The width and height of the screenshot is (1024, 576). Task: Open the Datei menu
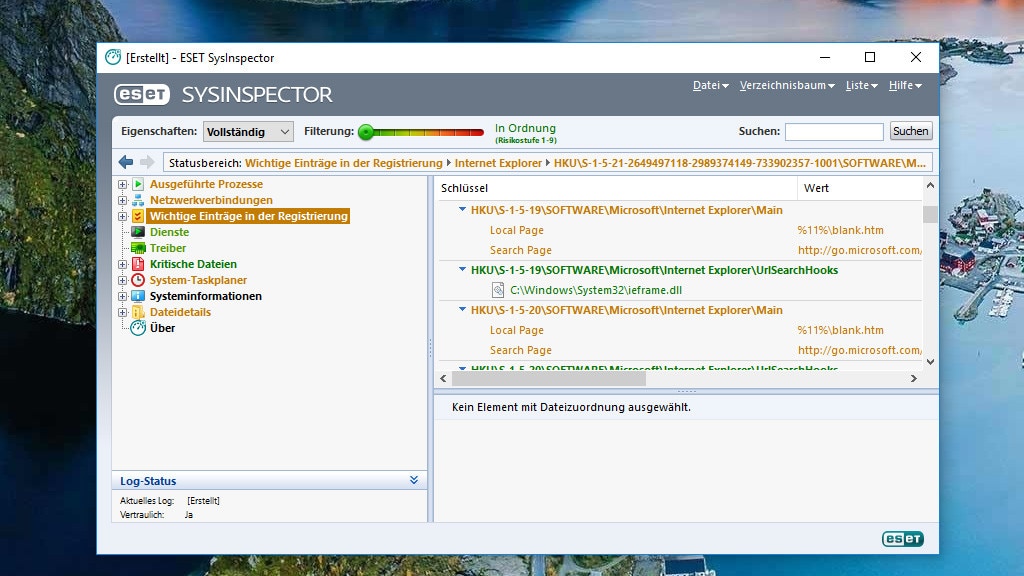coord(711,86)
